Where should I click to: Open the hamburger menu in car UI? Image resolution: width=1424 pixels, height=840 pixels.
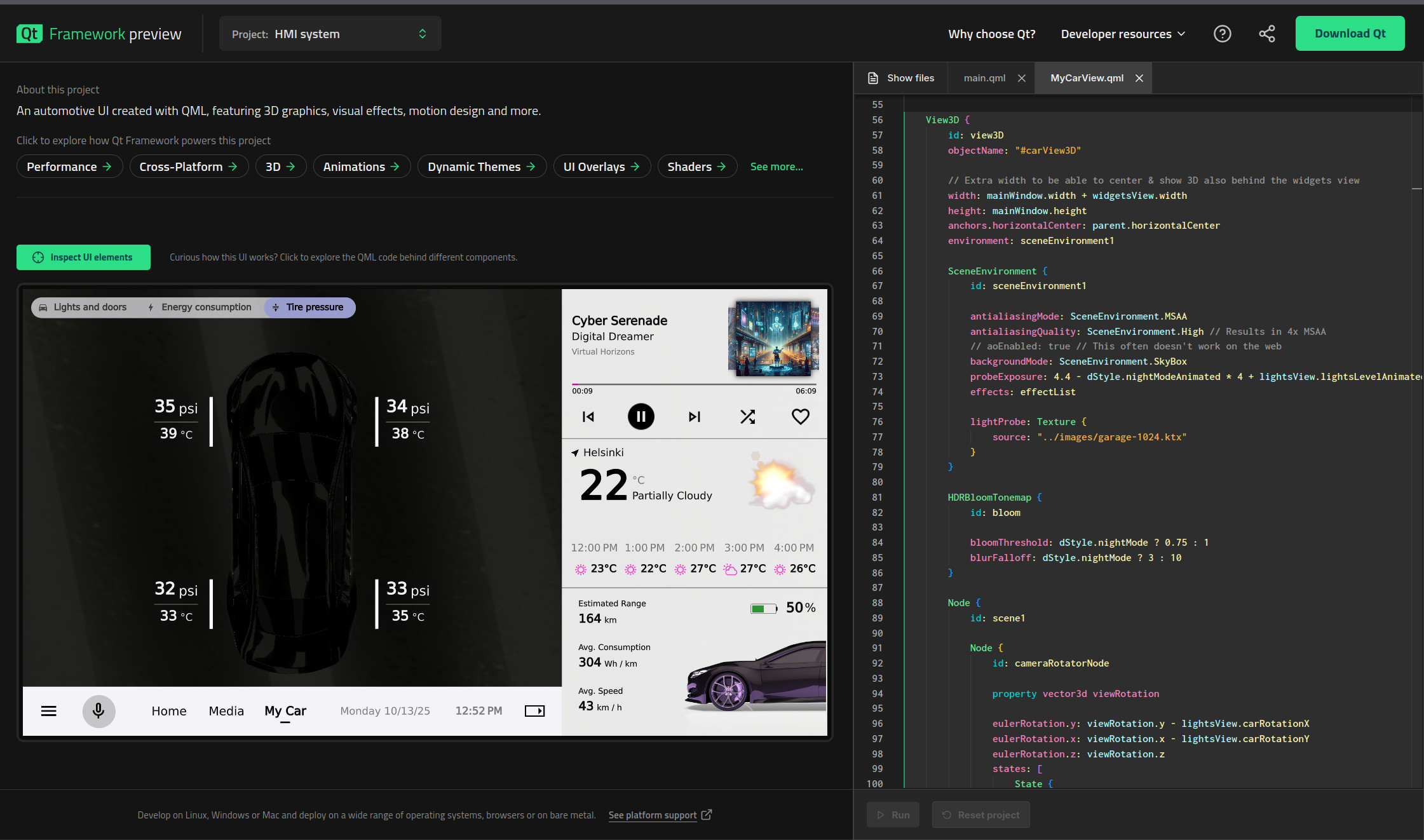49,711
